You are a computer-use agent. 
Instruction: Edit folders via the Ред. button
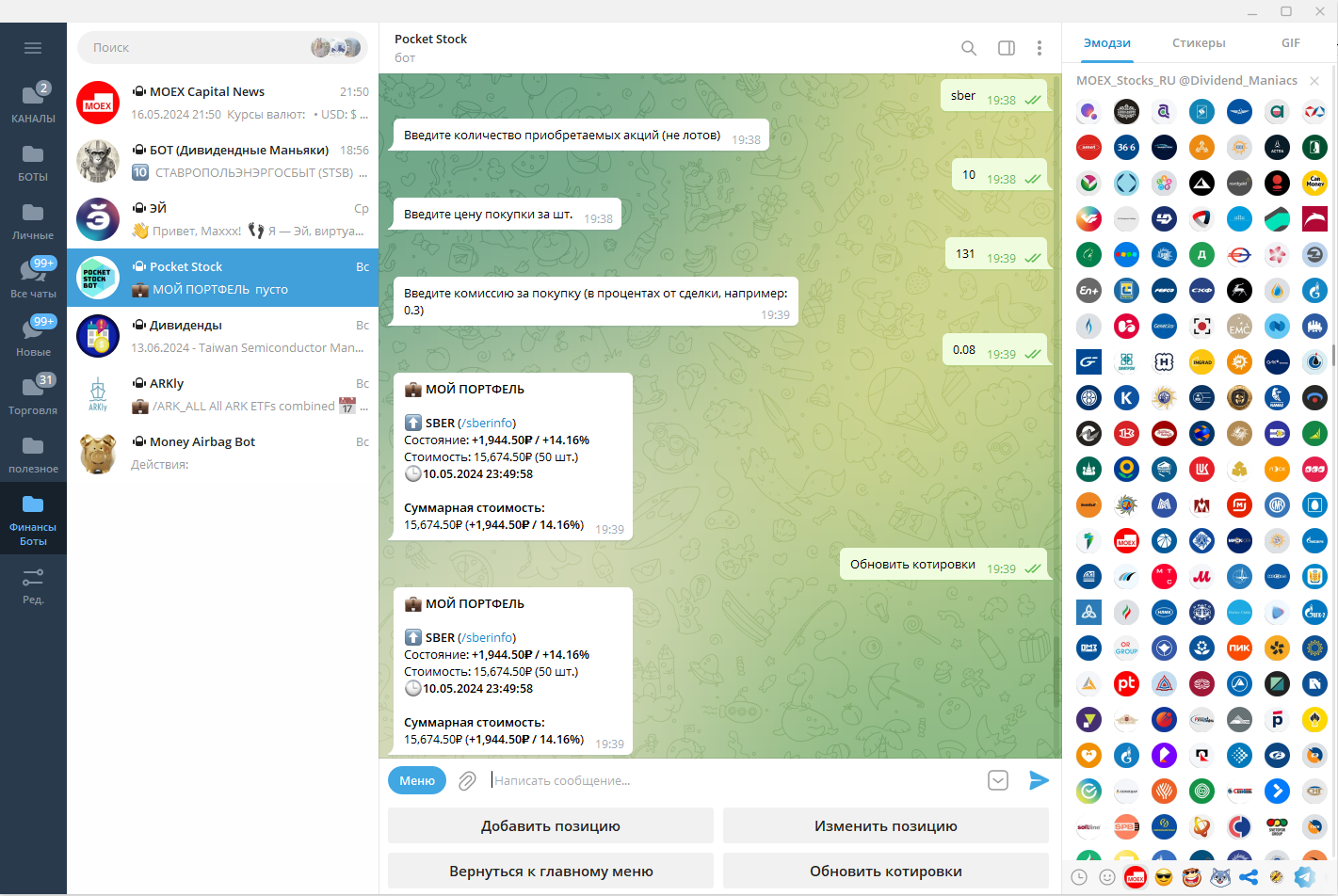[33, 584]
